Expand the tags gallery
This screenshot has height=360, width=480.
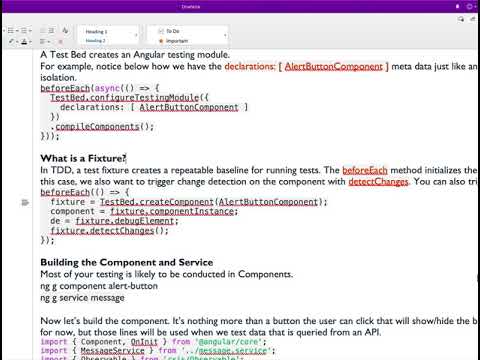[226, 35]
